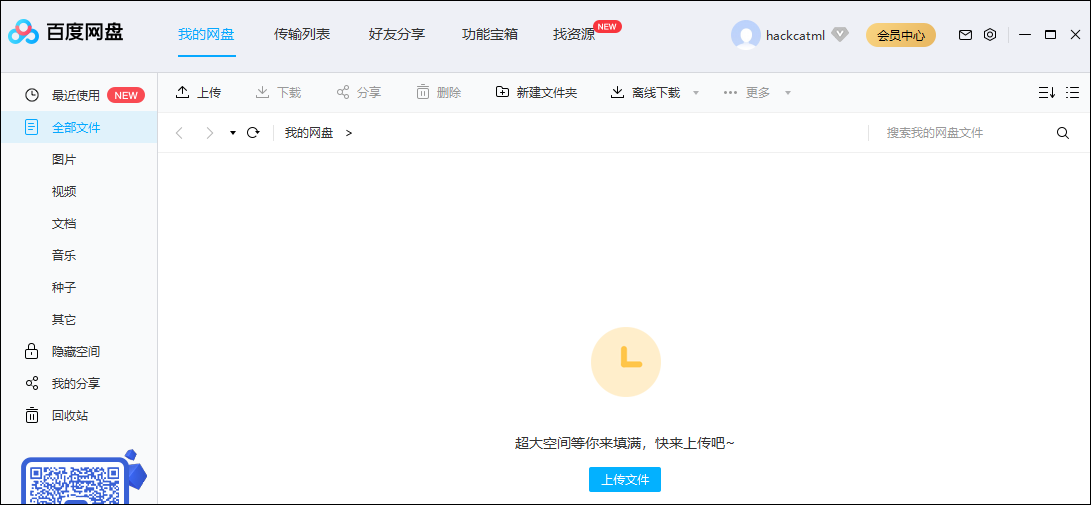
Task: Click the 最近使用 sidebar label
Action: click(x=76, y=95)
